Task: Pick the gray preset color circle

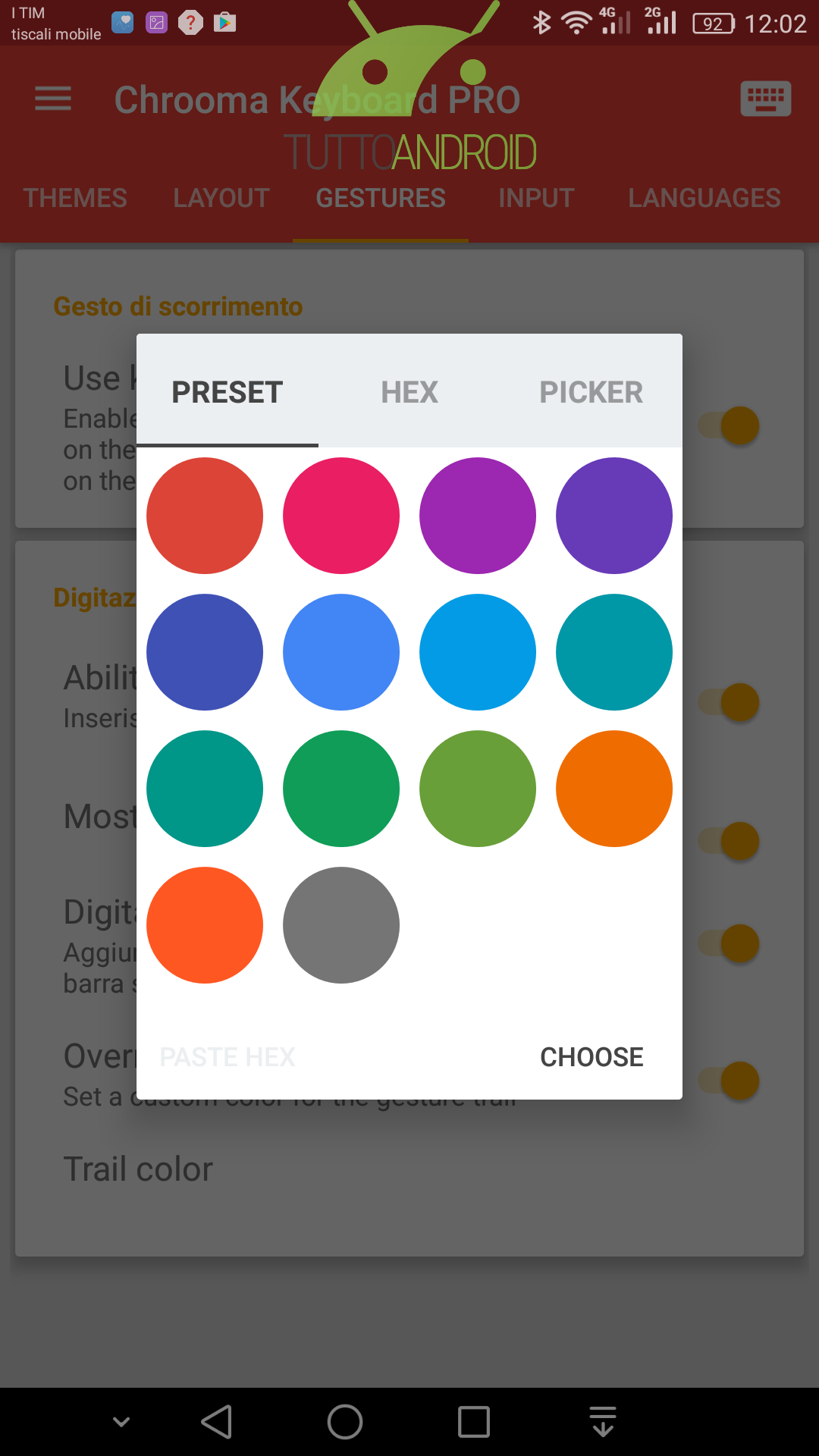Action: 341,925
